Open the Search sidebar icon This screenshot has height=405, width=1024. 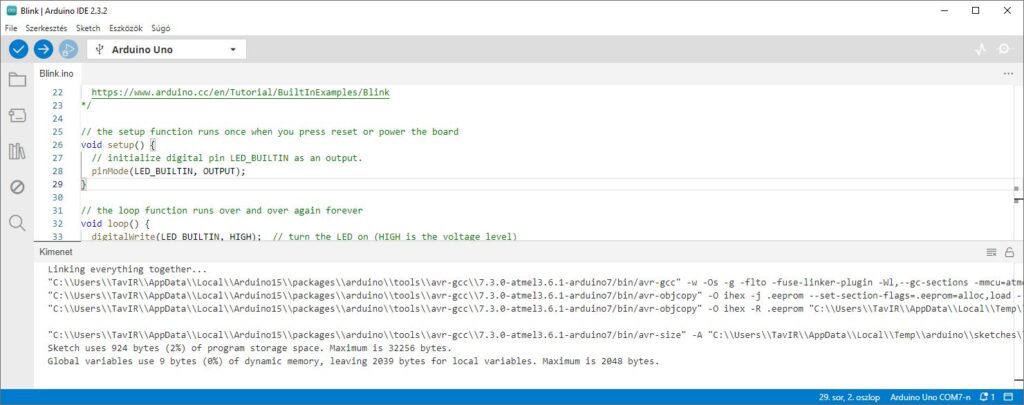[x=17, y=223]
